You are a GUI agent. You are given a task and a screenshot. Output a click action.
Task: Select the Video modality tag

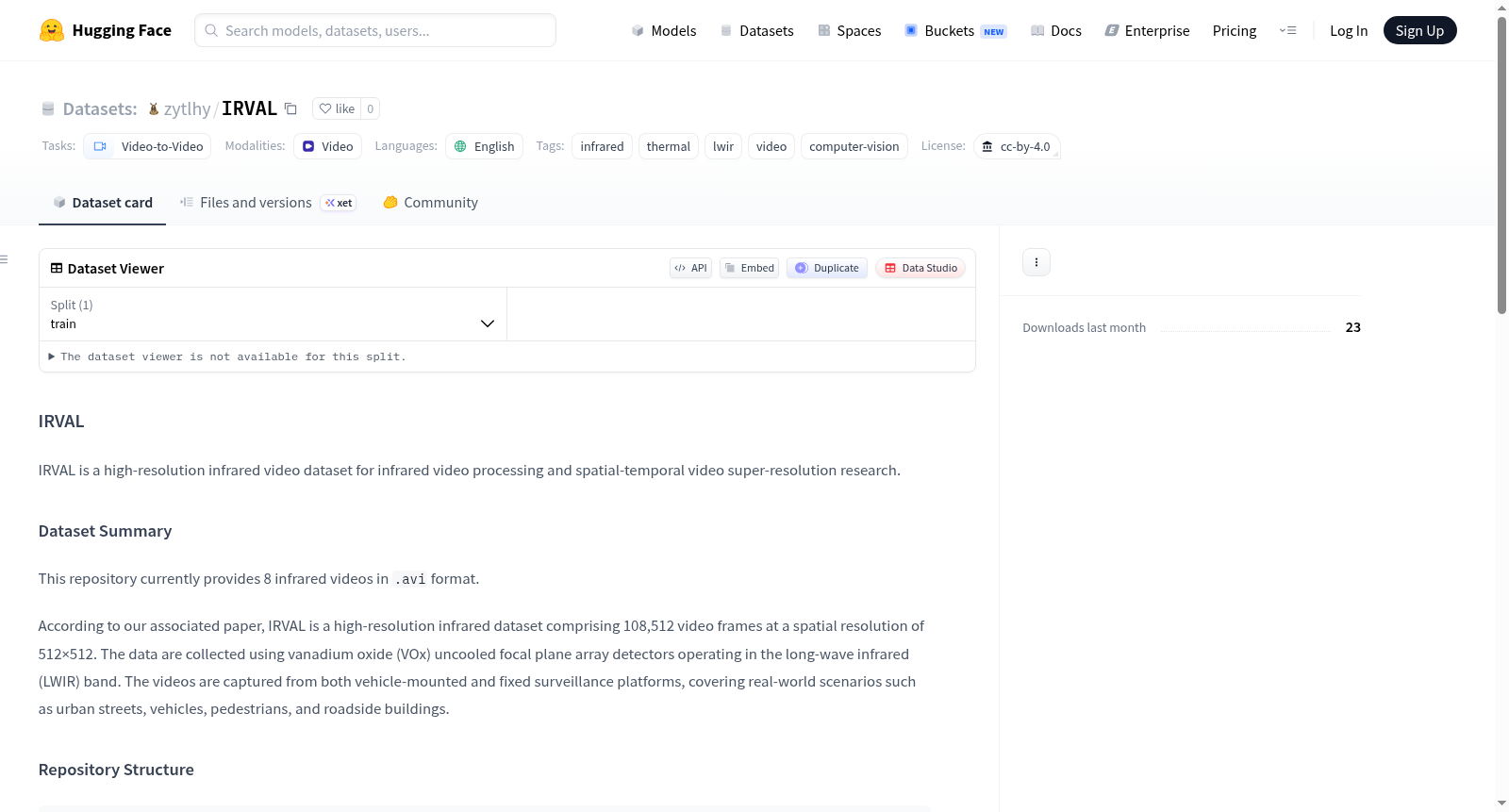point(327,146)
